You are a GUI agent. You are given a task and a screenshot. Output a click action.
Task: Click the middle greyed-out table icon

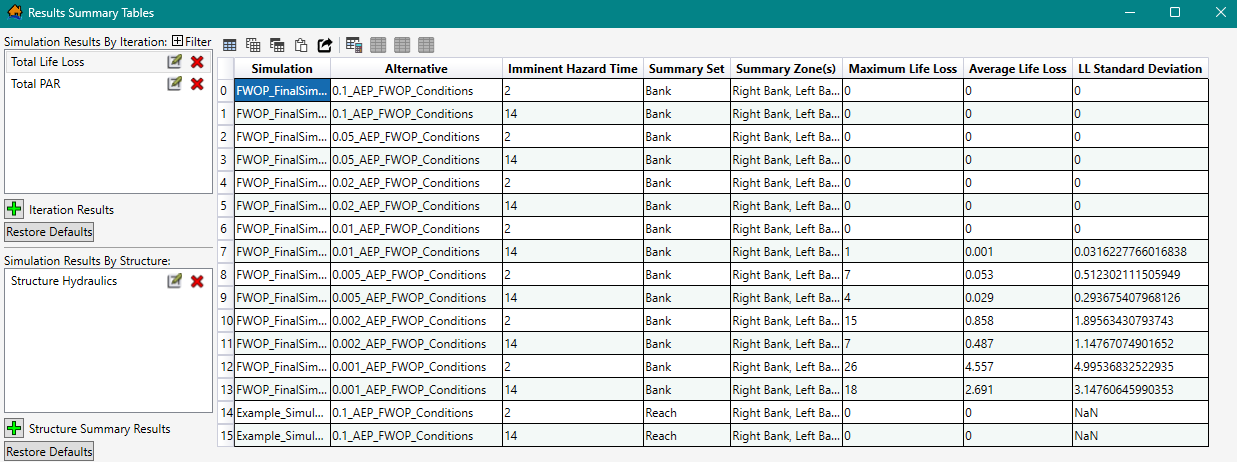pyautogui.click(x=402, y=45)
